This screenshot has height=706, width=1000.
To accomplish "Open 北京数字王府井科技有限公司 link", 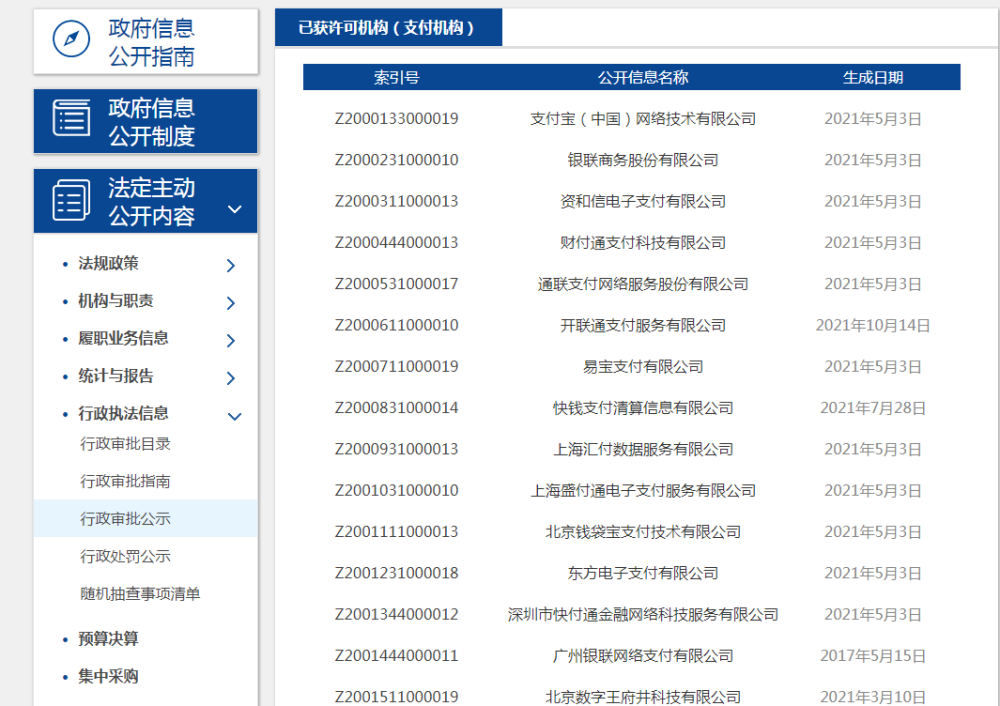I will point(643,697).
